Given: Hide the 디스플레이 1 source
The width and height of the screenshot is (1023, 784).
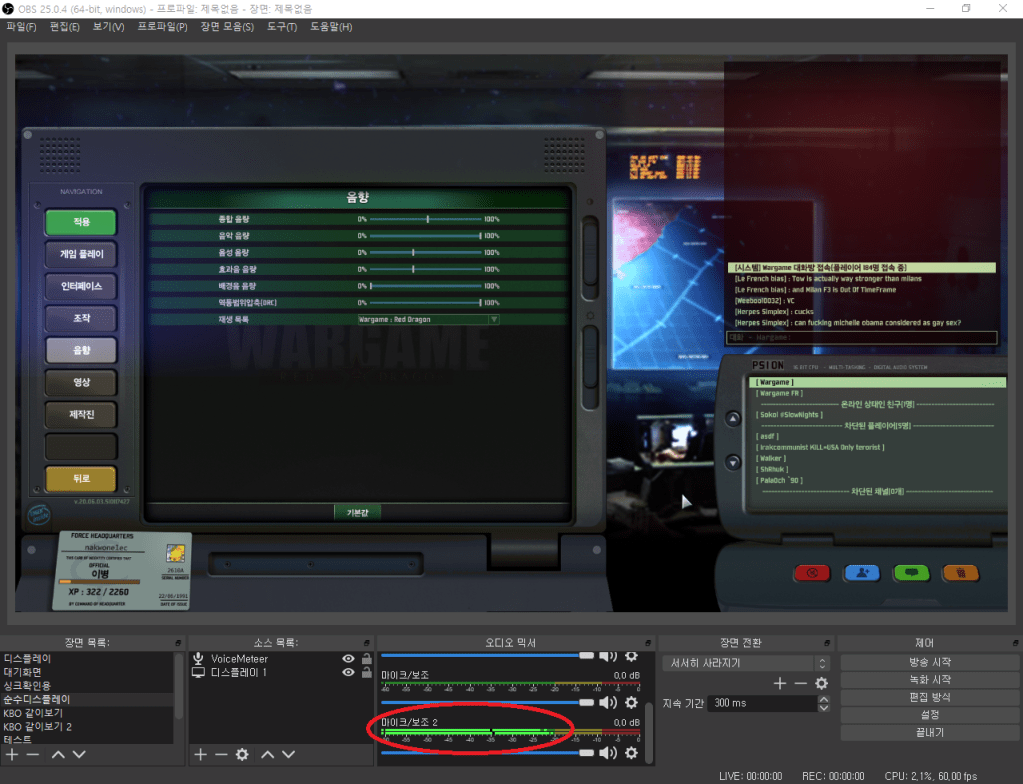Looking at the screenshot, I should point(348,673).
